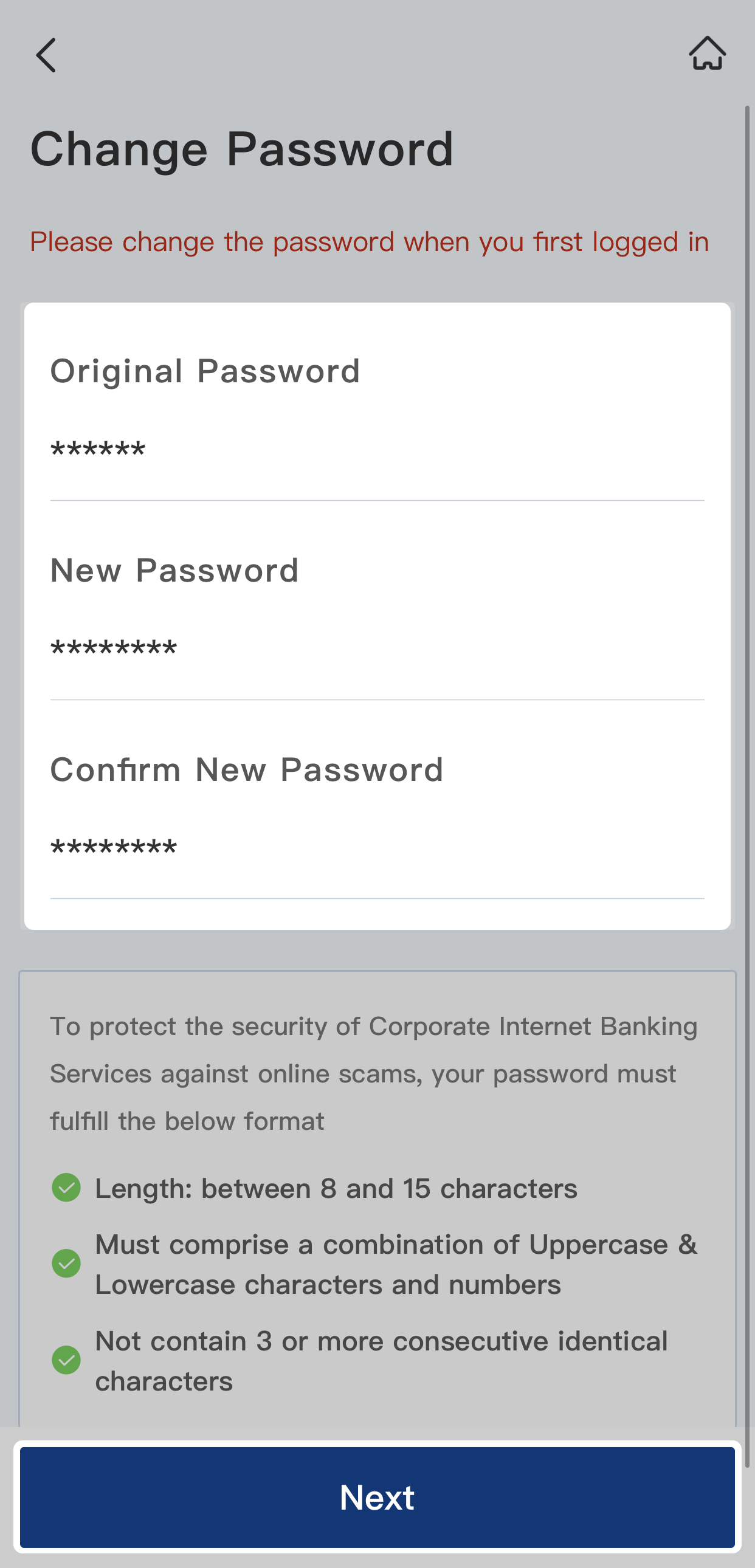Click green checkmark beside consecutive identical characters rule

[x=66, y=1360]
